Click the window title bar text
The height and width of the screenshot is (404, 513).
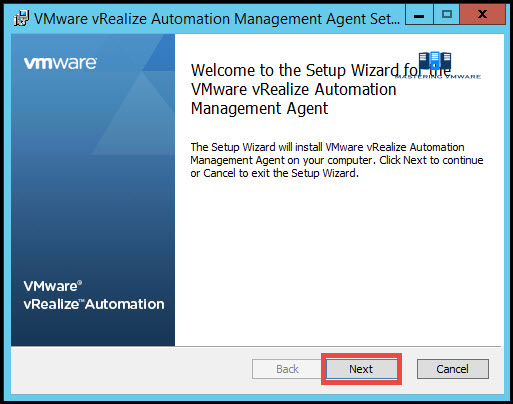point(217,19)
